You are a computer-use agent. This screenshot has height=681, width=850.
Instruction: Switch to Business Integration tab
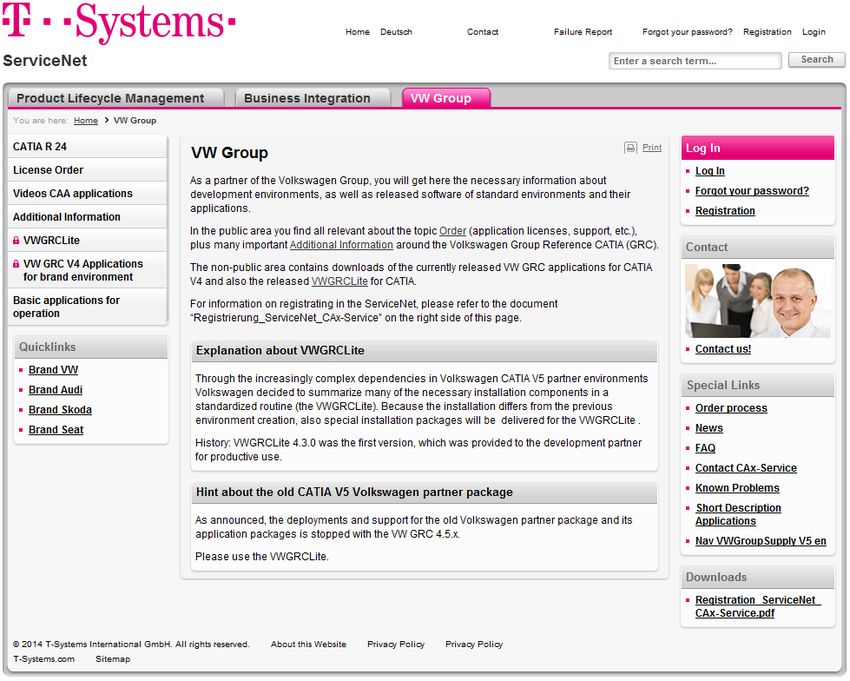point(313,98)
